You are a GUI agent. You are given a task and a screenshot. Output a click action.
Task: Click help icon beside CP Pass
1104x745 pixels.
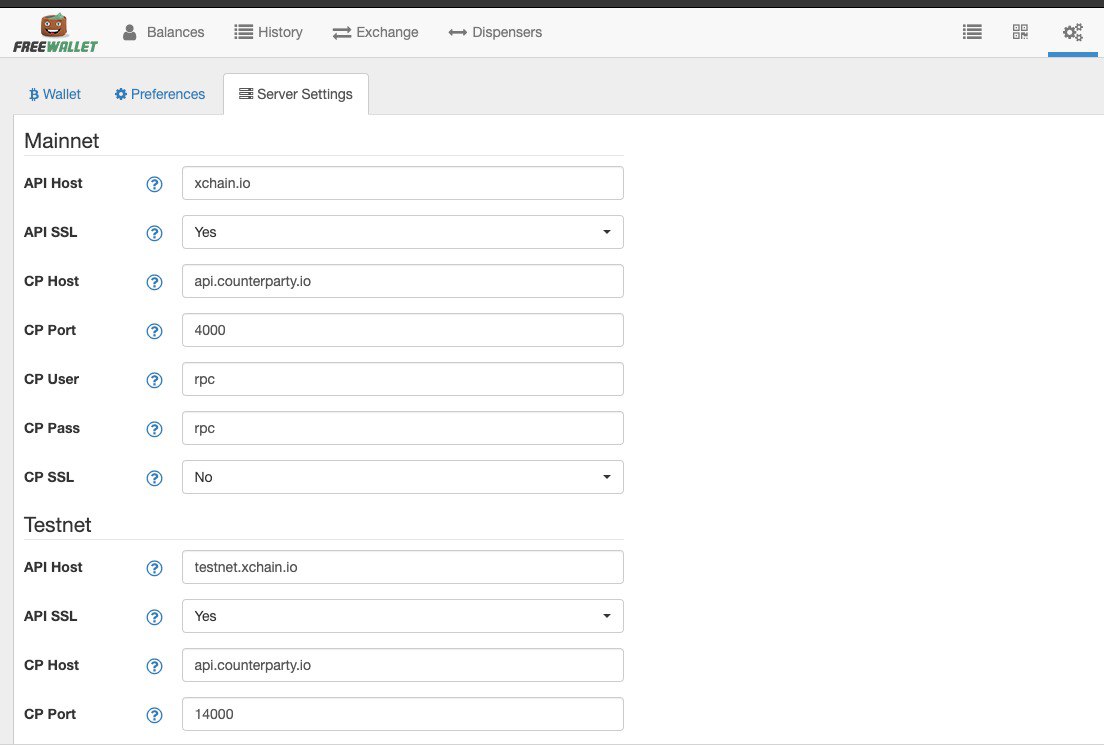point(154,429)
